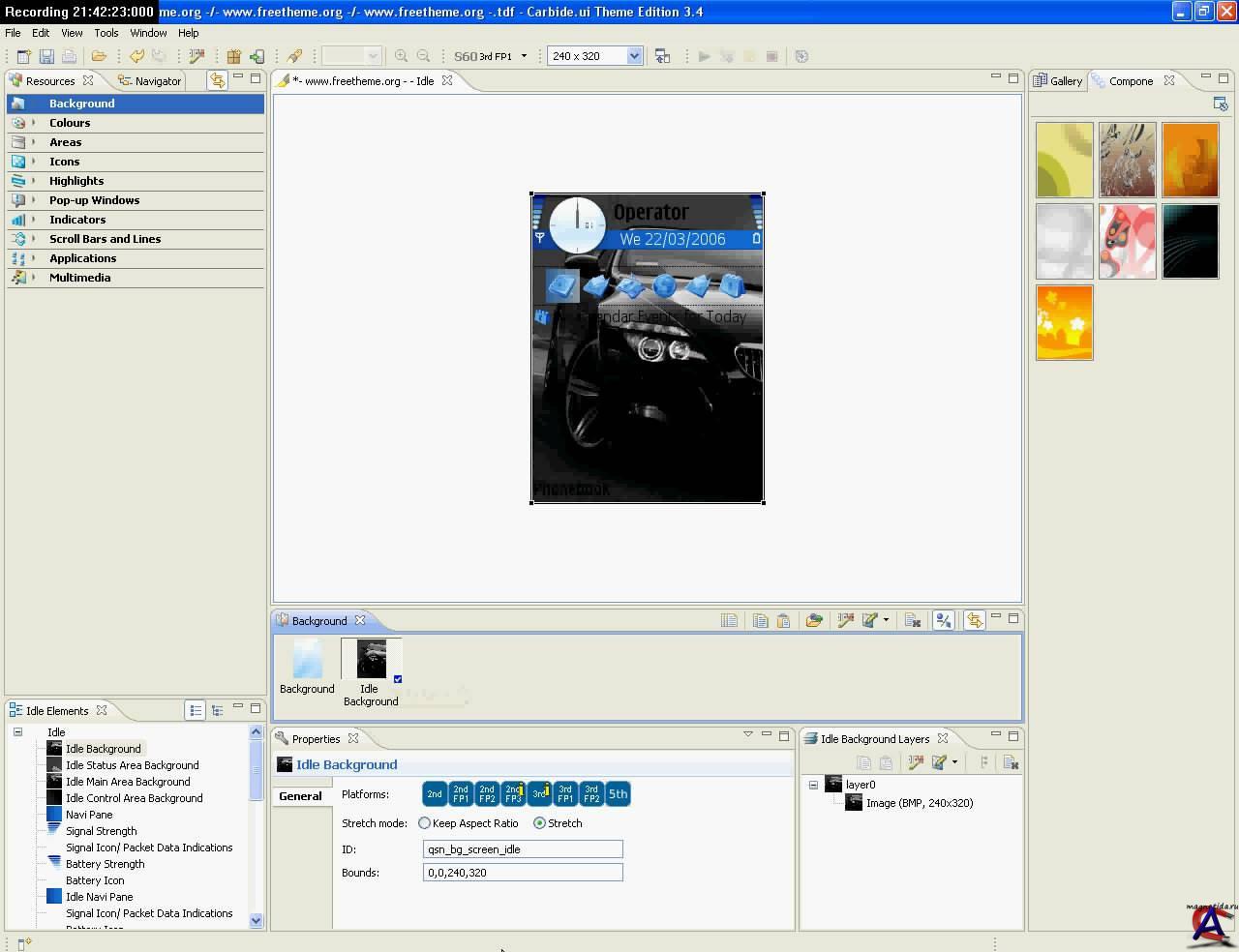Click the Open folder icon in the toolbar
Image resolution: width=1239 pixels, height=952 pixels.
coord(99,56)
